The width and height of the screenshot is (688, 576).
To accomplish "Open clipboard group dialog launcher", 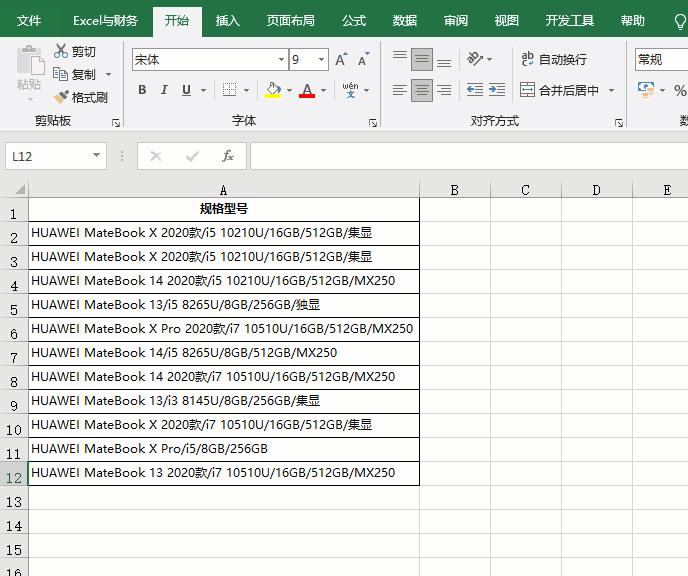I will pyautogui.click(x=116, y=123).
